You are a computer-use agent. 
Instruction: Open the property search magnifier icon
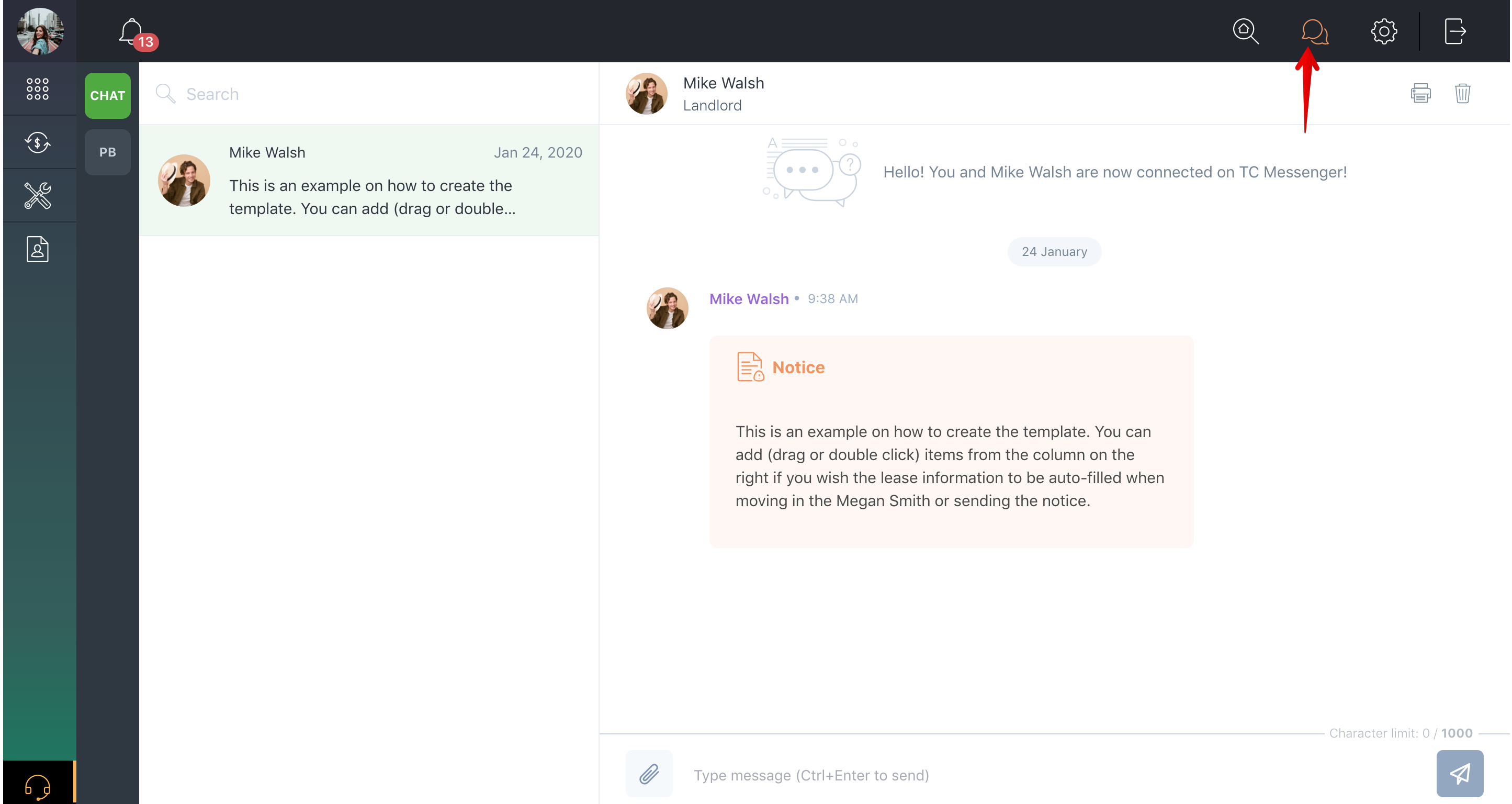(1246, 31)
